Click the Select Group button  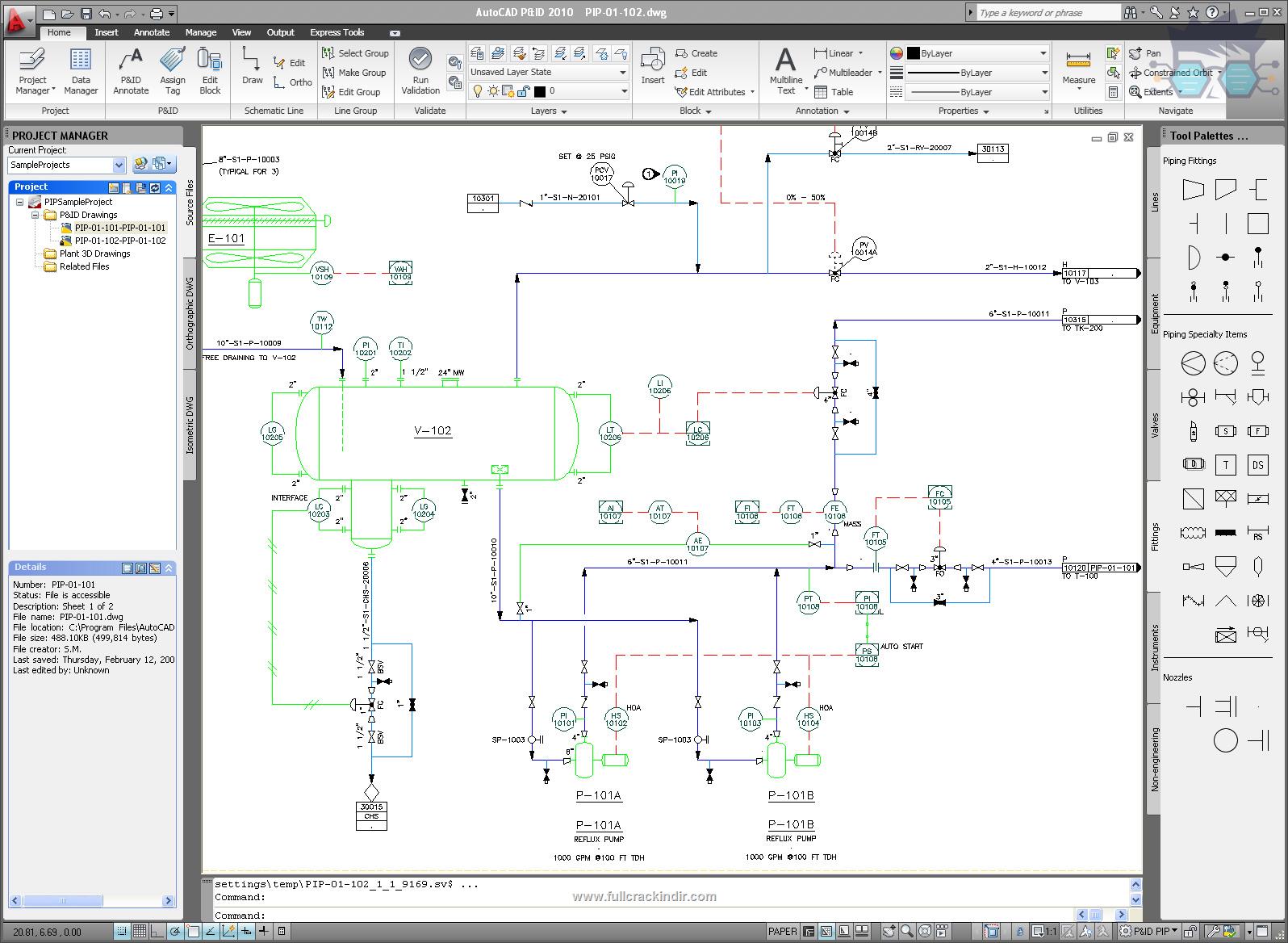point(355,53)
